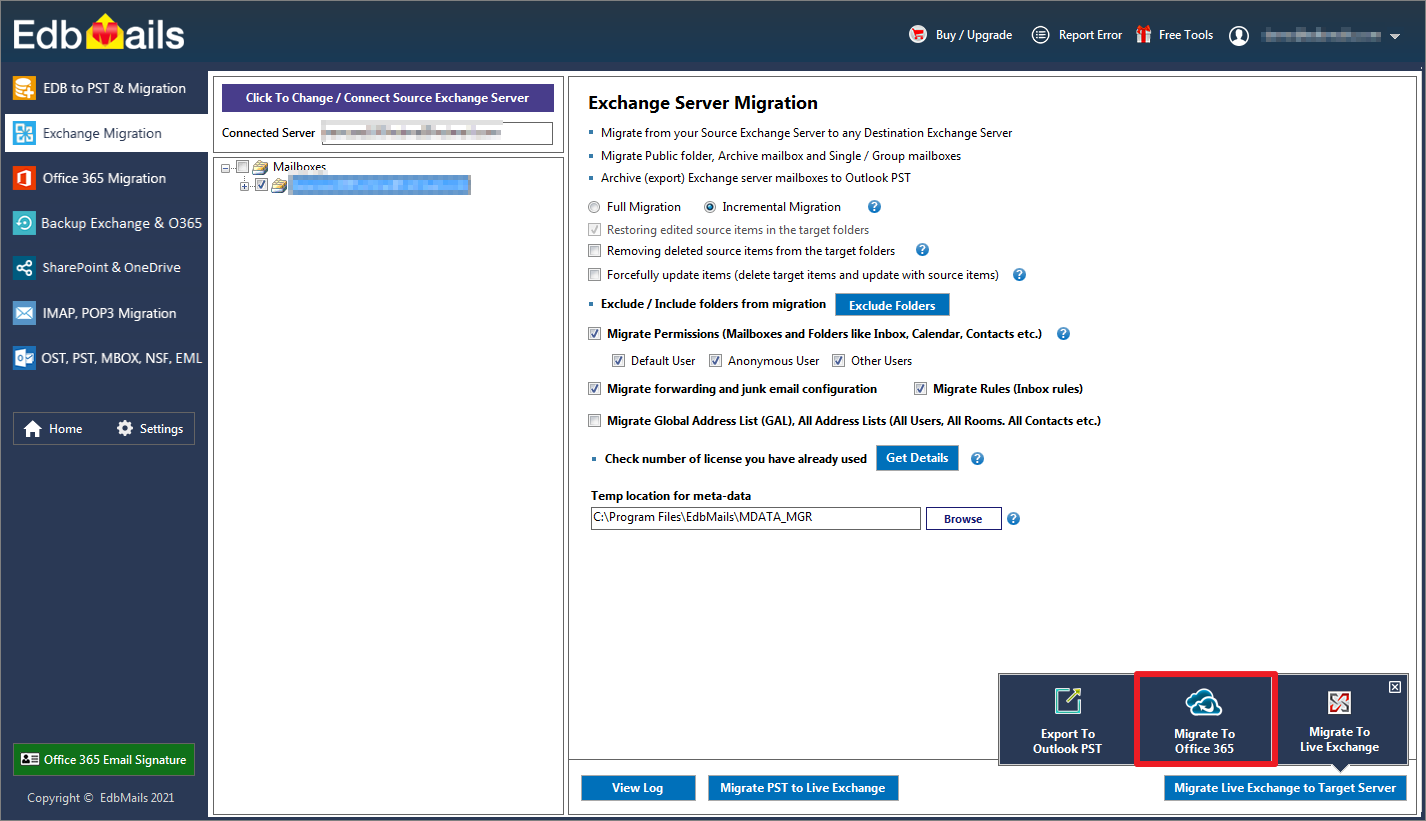Click the IMAP, POP3 Migration envelope icon

point(24,313)
